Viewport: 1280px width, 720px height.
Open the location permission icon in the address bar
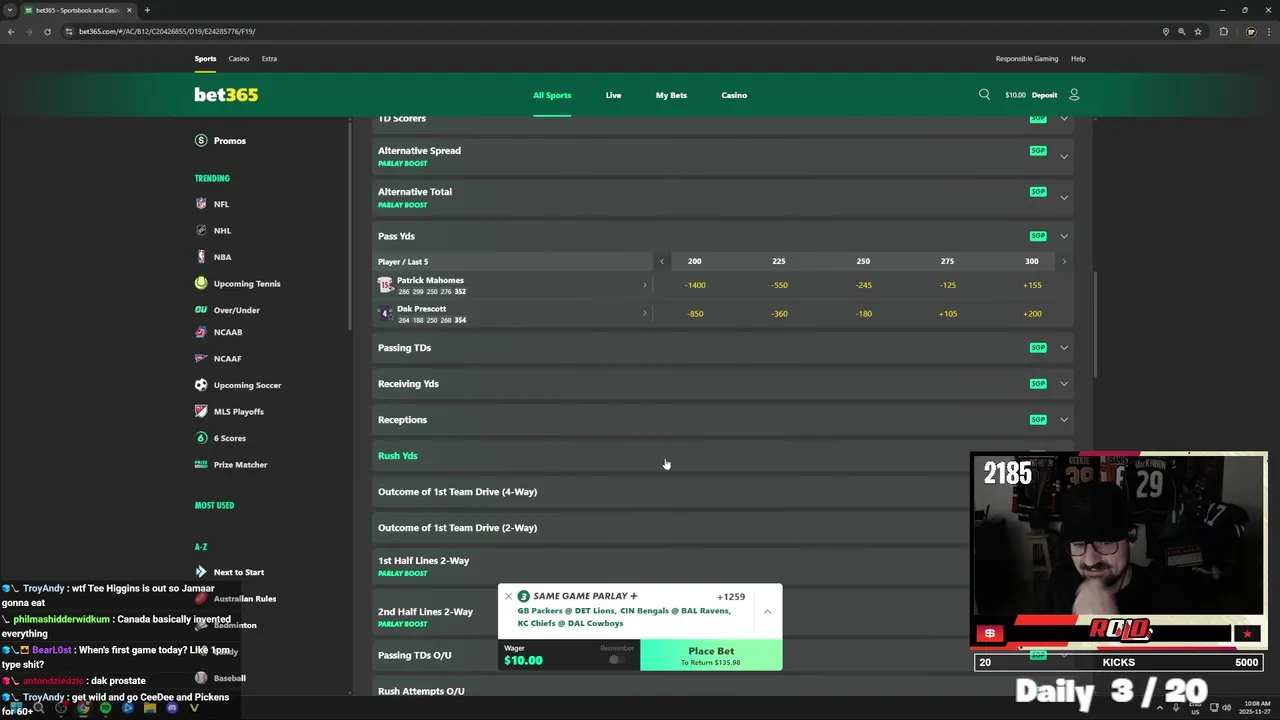1166,31
